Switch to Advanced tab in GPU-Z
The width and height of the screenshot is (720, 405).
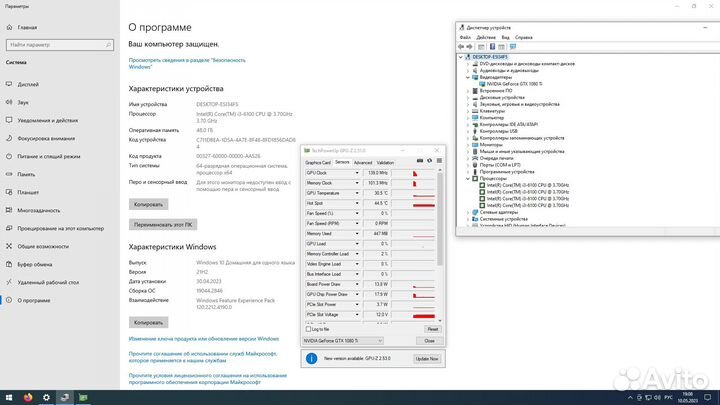click(363, 163)
